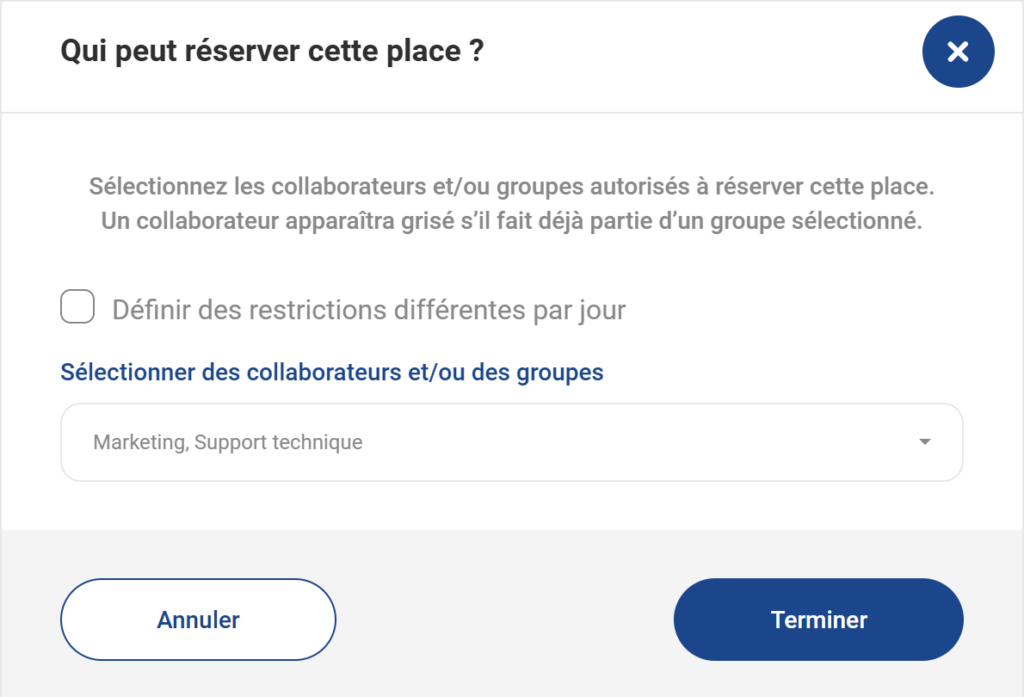Select the text Marketing in the field
The height and width of the screenshot is (697, 1024).
pos(125,440)
